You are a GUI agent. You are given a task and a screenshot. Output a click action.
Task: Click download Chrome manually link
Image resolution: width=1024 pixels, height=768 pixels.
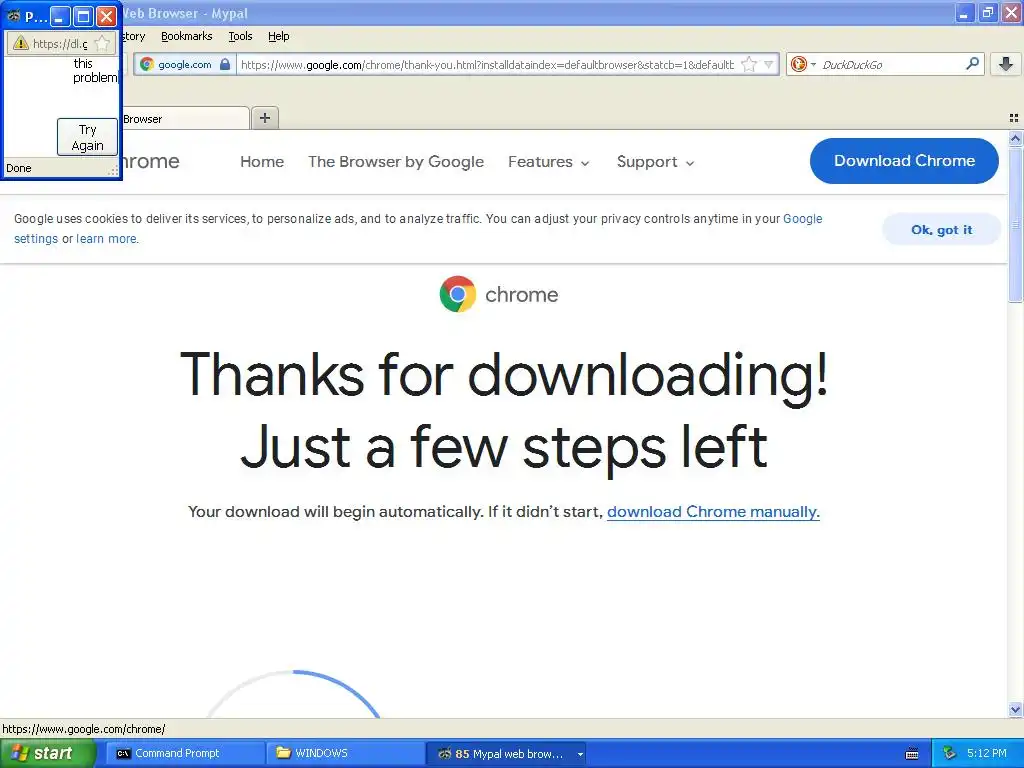coord(713,511)
